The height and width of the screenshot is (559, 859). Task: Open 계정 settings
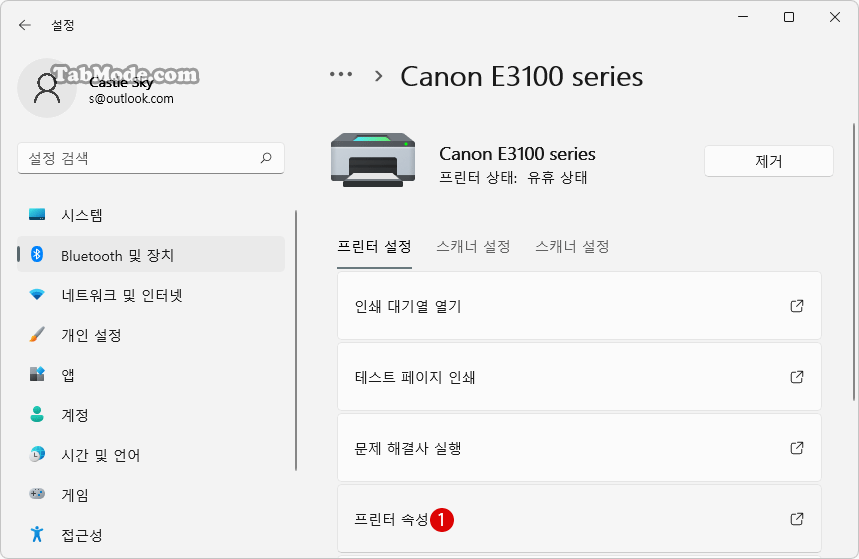click(151, 415)
